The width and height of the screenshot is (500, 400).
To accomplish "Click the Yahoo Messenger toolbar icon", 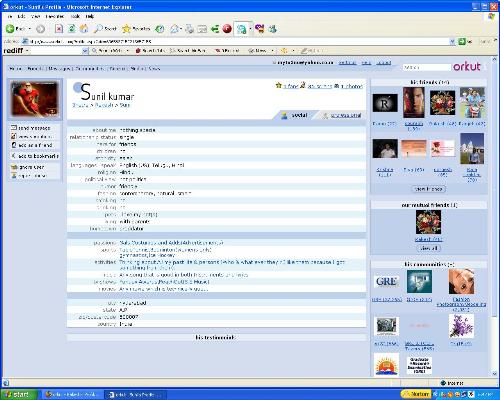I will 260,29.
